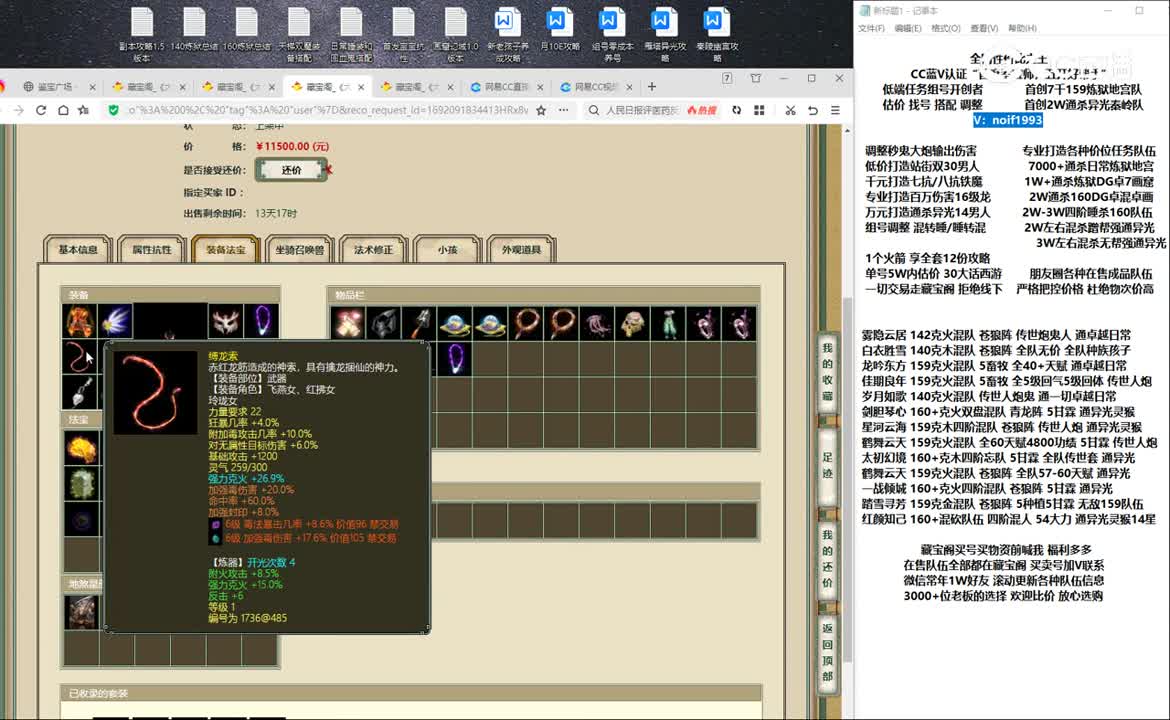Focus the browser search box
This screenshot has height=720, width=1170.
642,110
